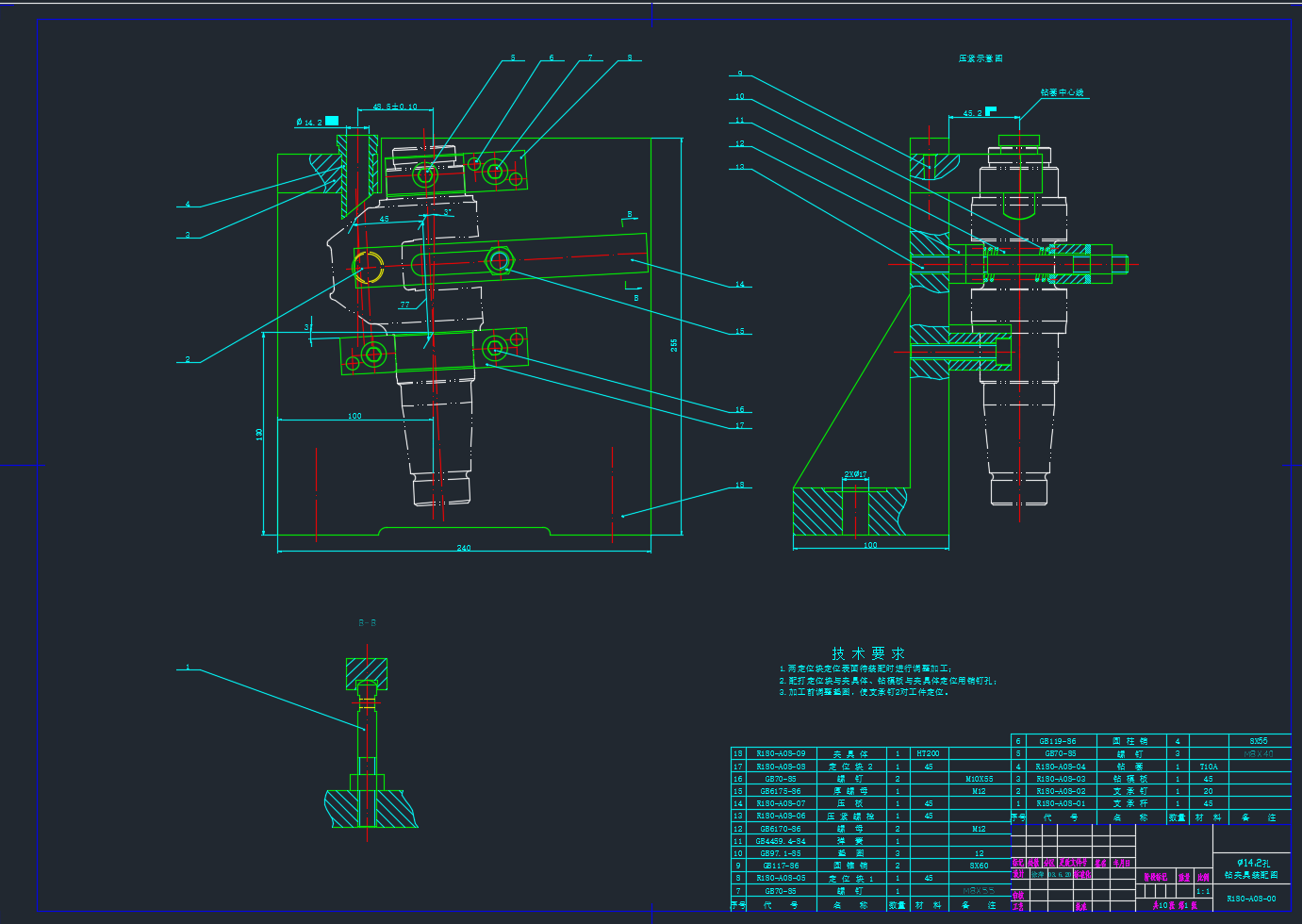Select the 钻套中心线 leader annotation
The image size is (1302, 924).
1062,92
